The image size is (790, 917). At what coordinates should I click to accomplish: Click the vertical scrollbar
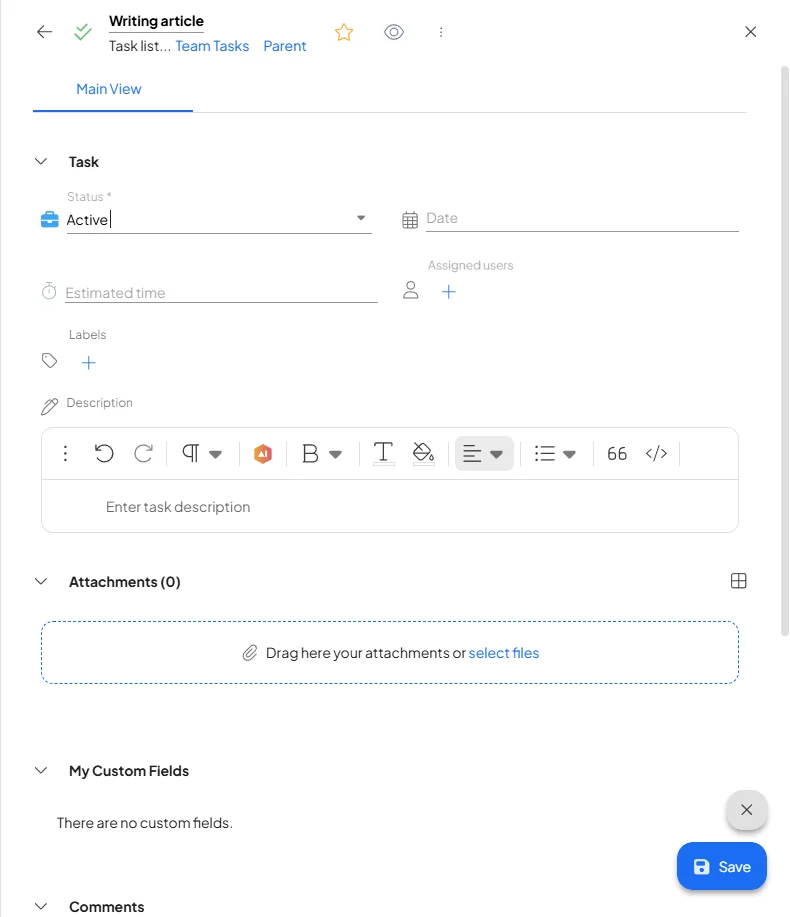(x=785, y=351)
